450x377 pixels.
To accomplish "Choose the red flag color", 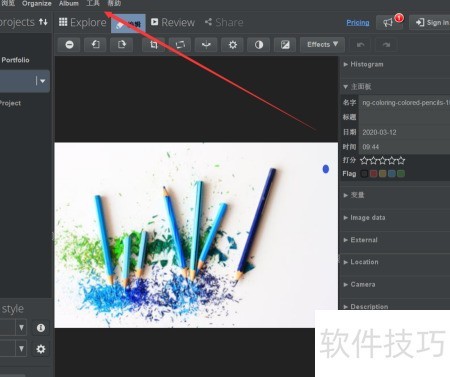I will [x=374, y=174].
